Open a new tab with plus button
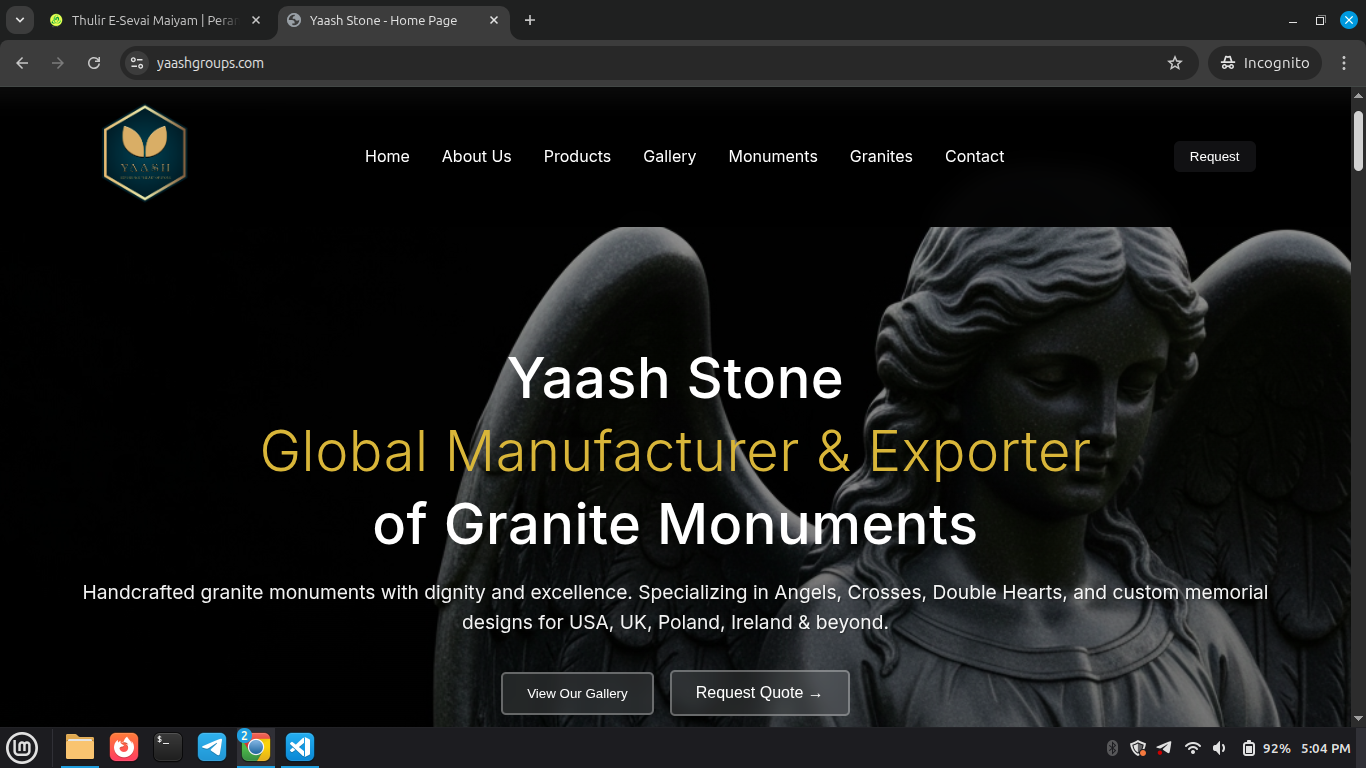The height and width of the screenshot is (768, 1366). pos(530,20)
